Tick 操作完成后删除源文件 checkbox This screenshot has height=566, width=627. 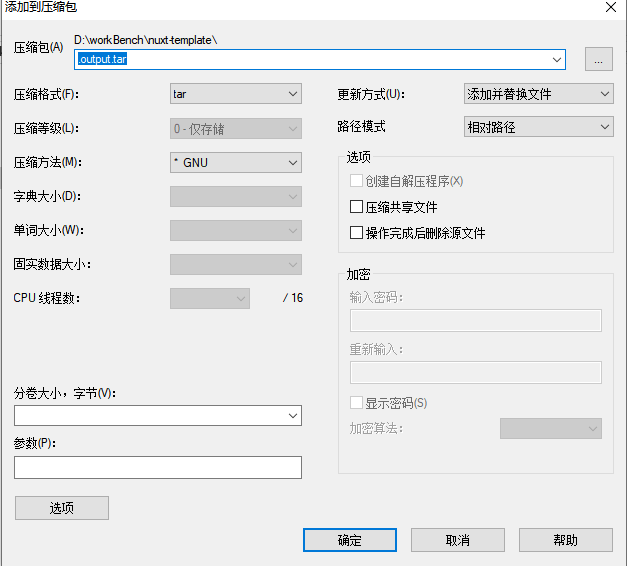(356, 233)
